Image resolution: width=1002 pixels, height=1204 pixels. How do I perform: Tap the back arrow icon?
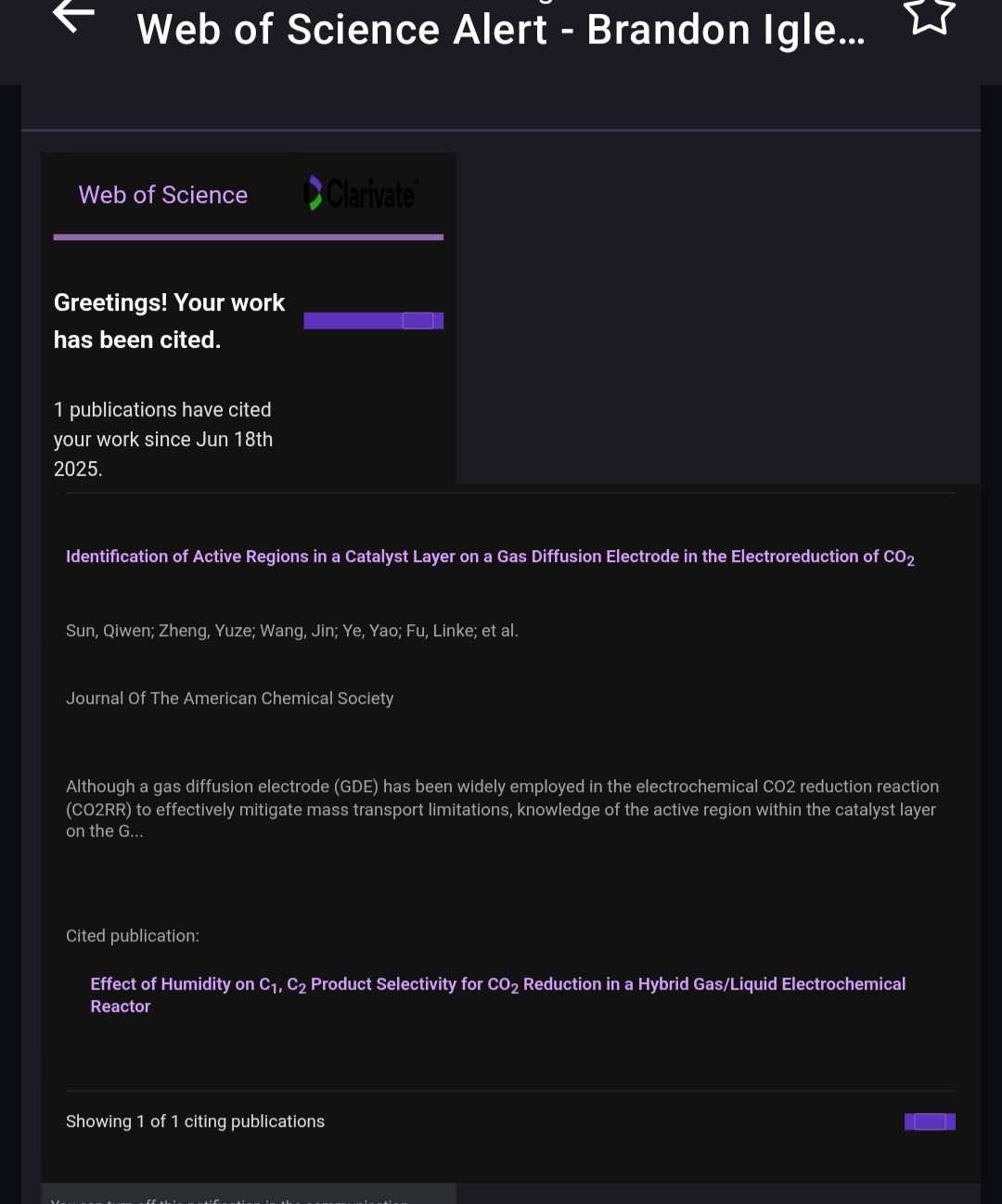[74, 17]
